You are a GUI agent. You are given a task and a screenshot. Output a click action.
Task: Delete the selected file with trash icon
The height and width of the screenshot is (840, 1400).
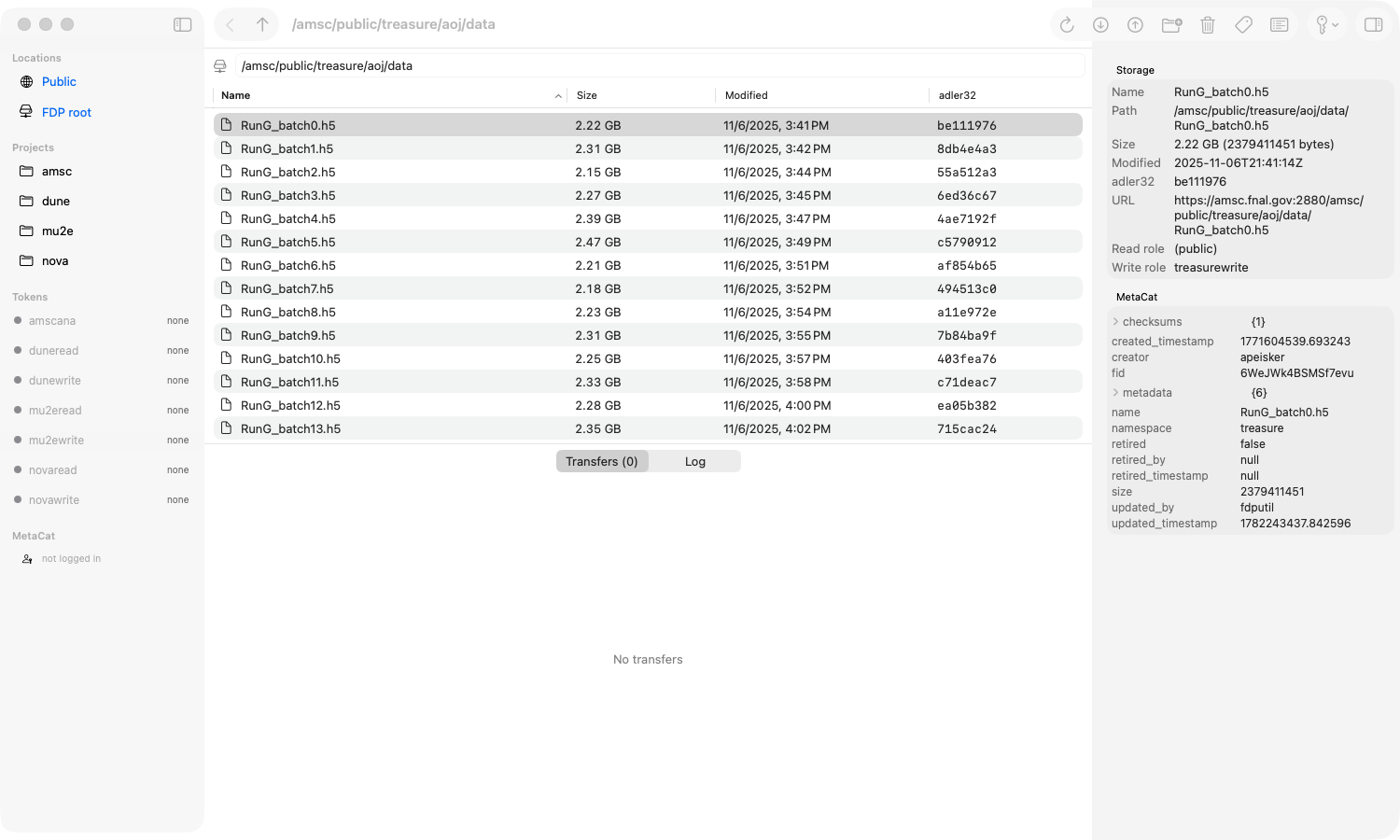coord(1208,25)
